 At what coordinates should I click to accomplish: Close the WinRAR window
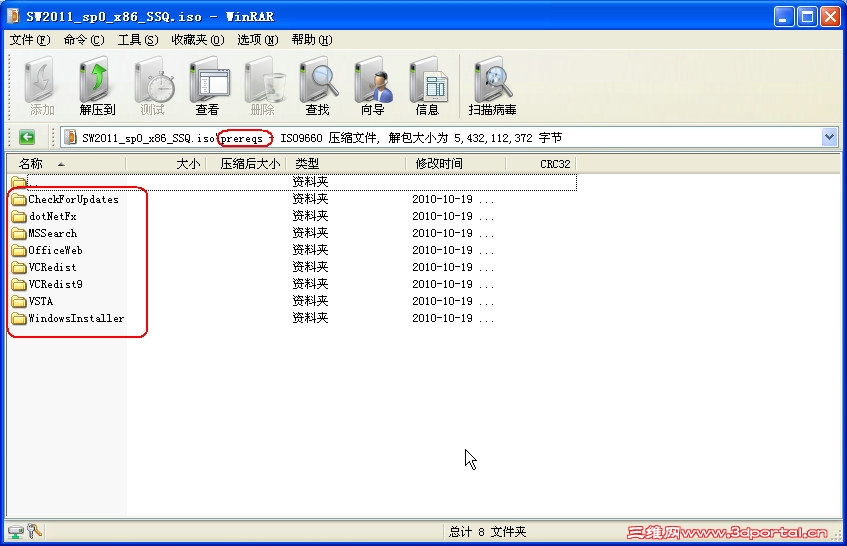point(830,17)
